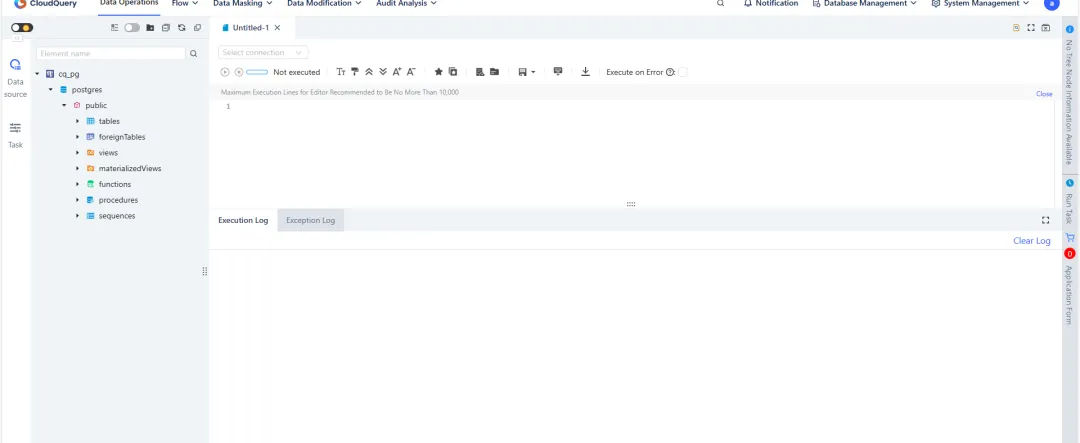Click the Clear Log link
This screenshot has width=1080, height=443.
1031,241
